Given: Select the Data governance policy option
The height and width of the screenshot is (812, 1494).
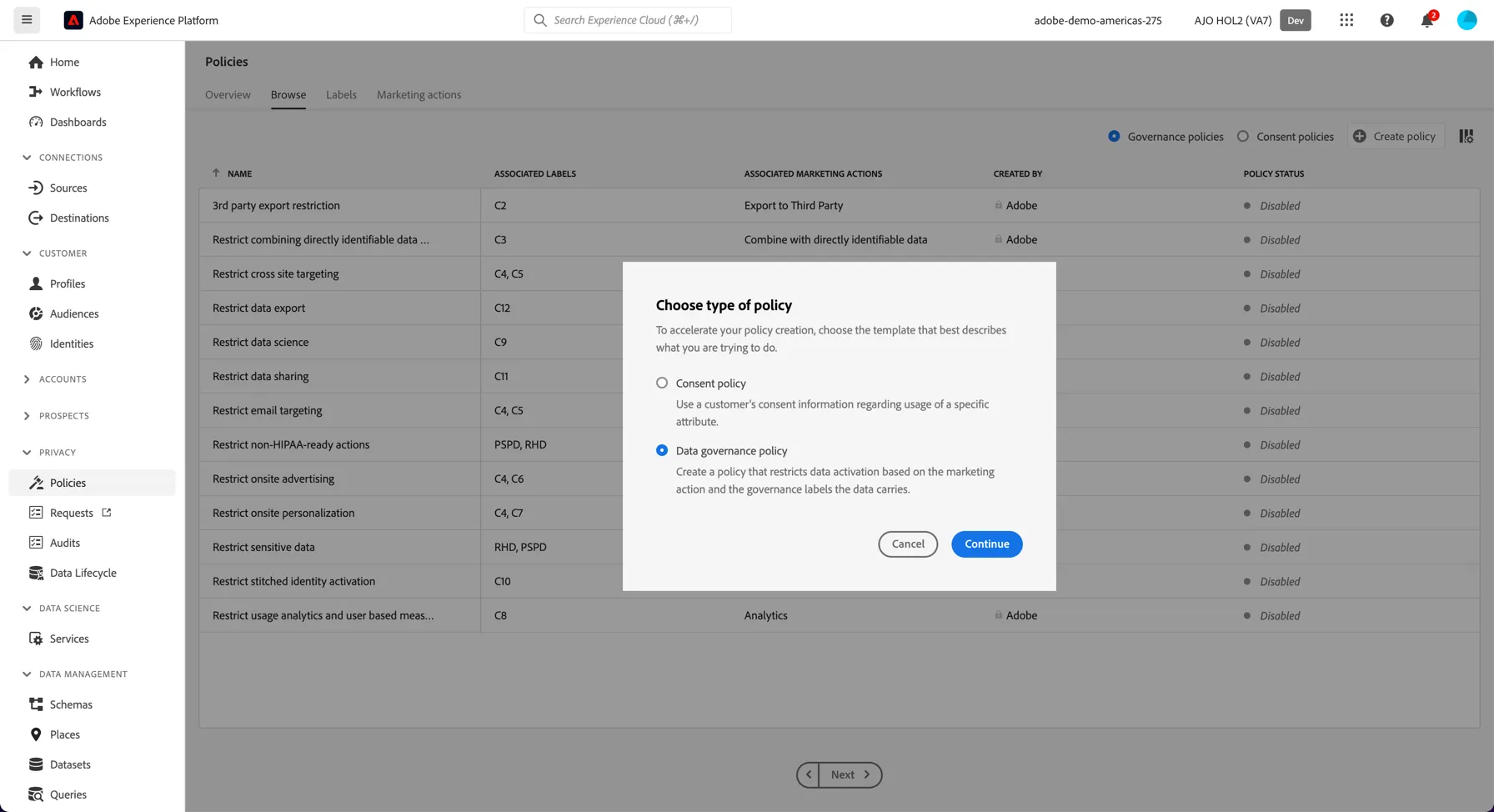Looking at the screenshot, I should pyautogui.click(x=662, y=451).
